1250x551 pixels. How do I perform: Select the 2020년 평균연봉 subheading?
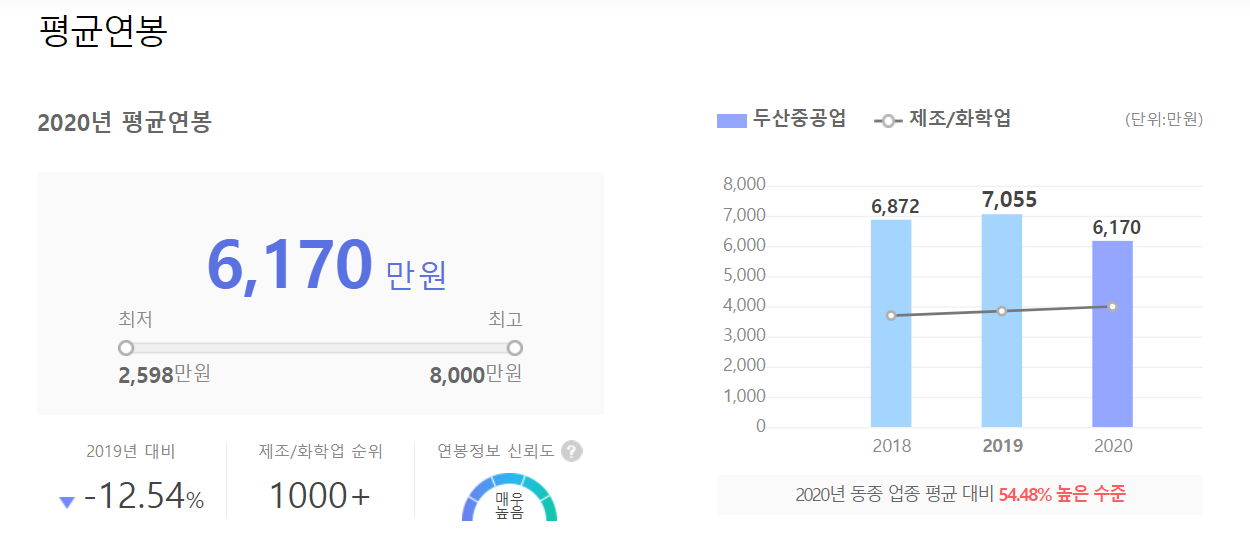click(x=125, y=123)
